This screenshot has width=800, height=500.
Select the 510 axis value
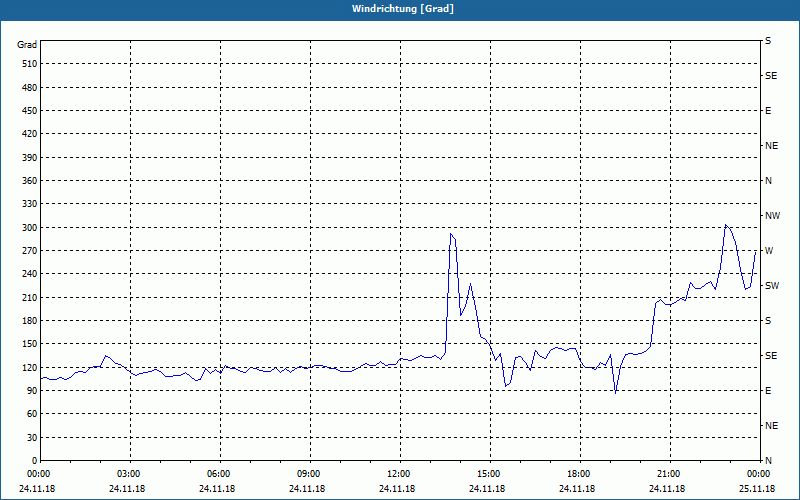point(30,64)
